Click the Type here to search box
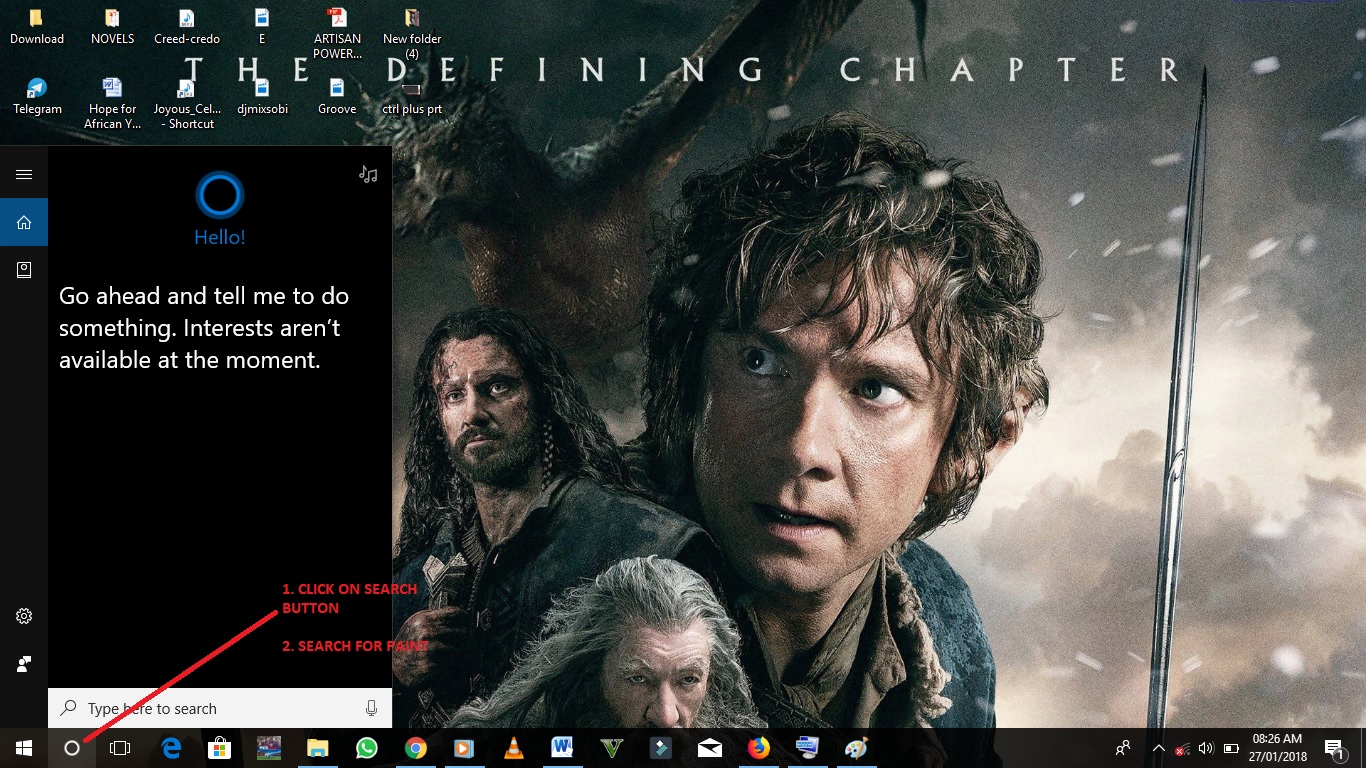Image resolution: width=1366 pixels, height=768 pixels. [x=220, y=708]
